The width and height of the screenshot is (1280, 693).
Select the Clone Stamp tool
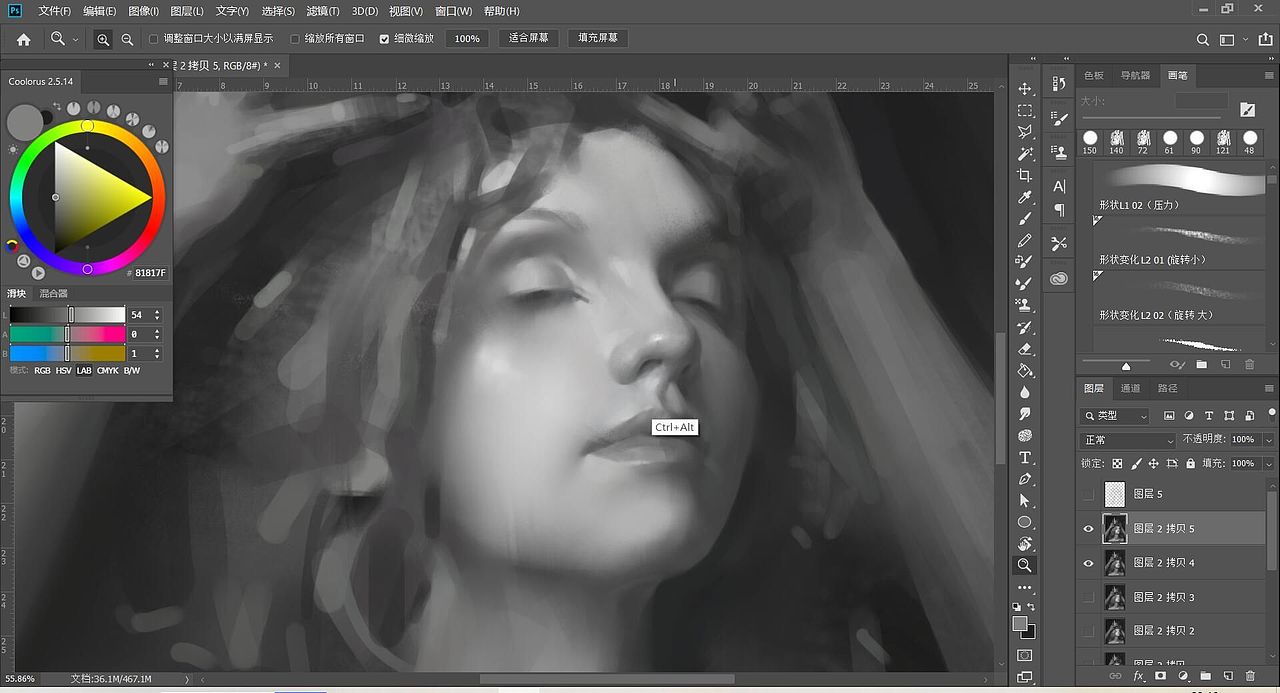pyautogui.click(x=1025, y=305)
